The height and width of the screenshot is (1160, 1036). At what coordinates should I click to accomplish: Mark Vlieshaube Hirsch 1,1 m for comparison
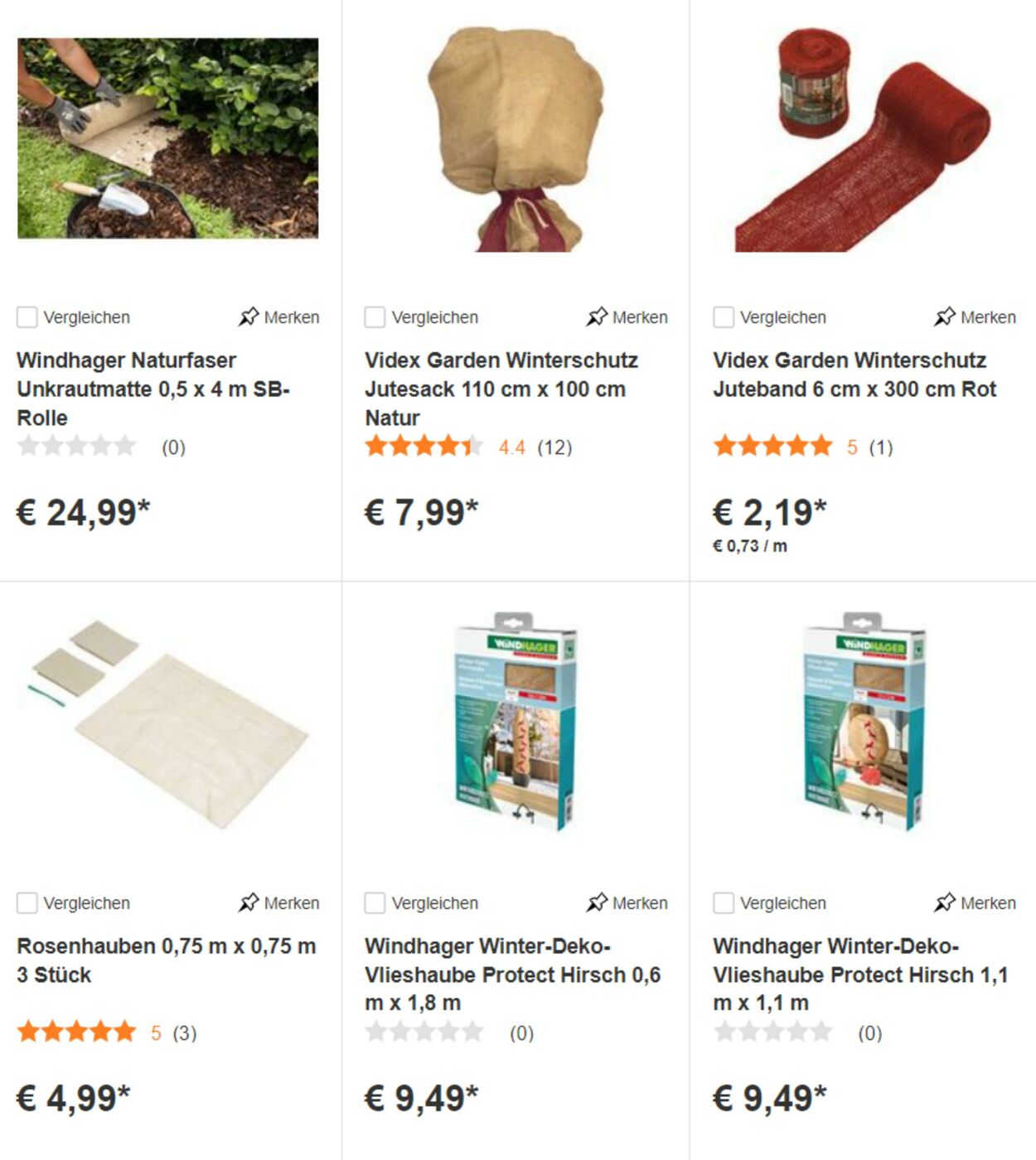tap(724, 903)
